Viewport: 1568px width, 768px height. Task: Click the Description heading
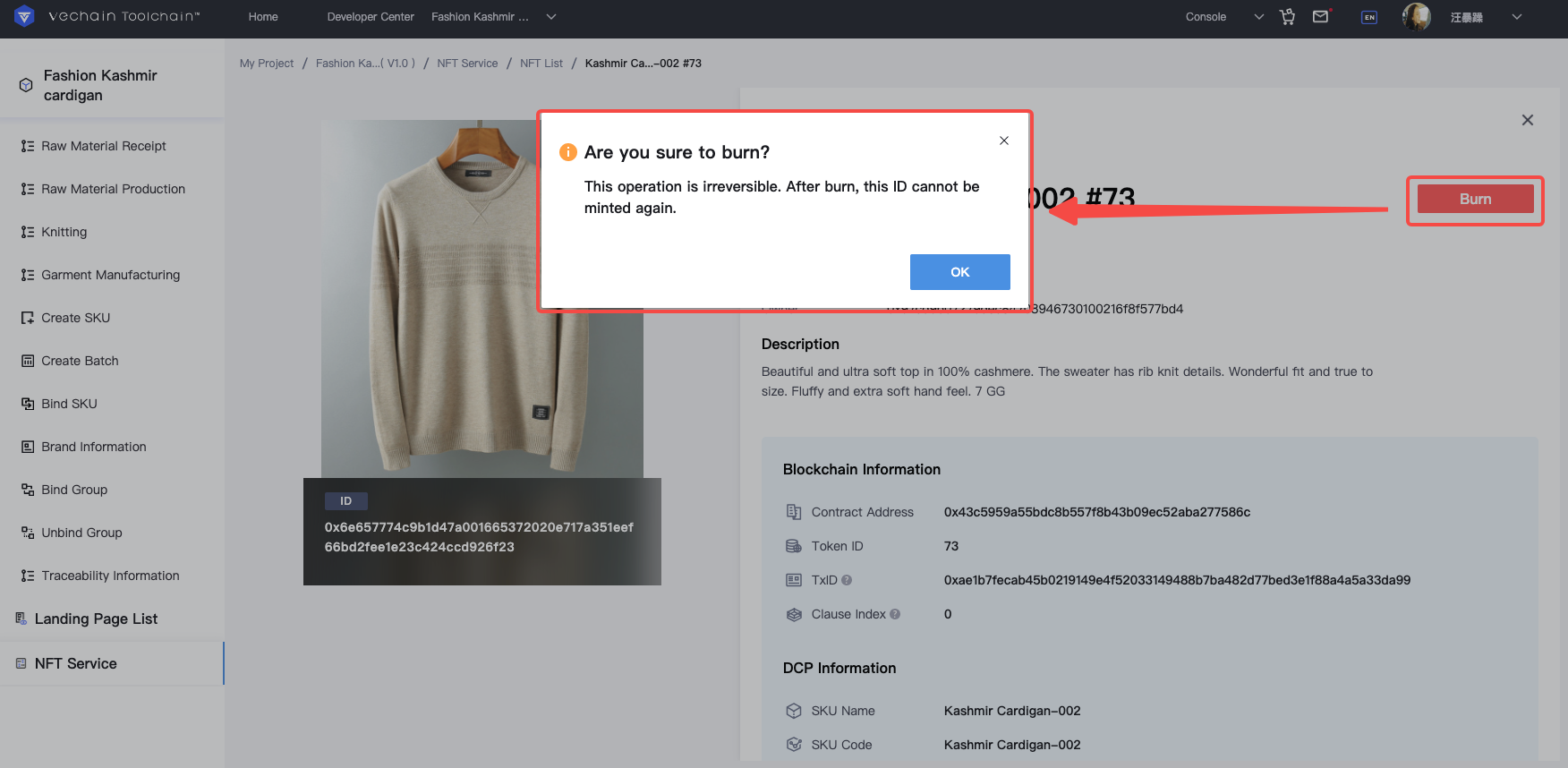point(800,344)
